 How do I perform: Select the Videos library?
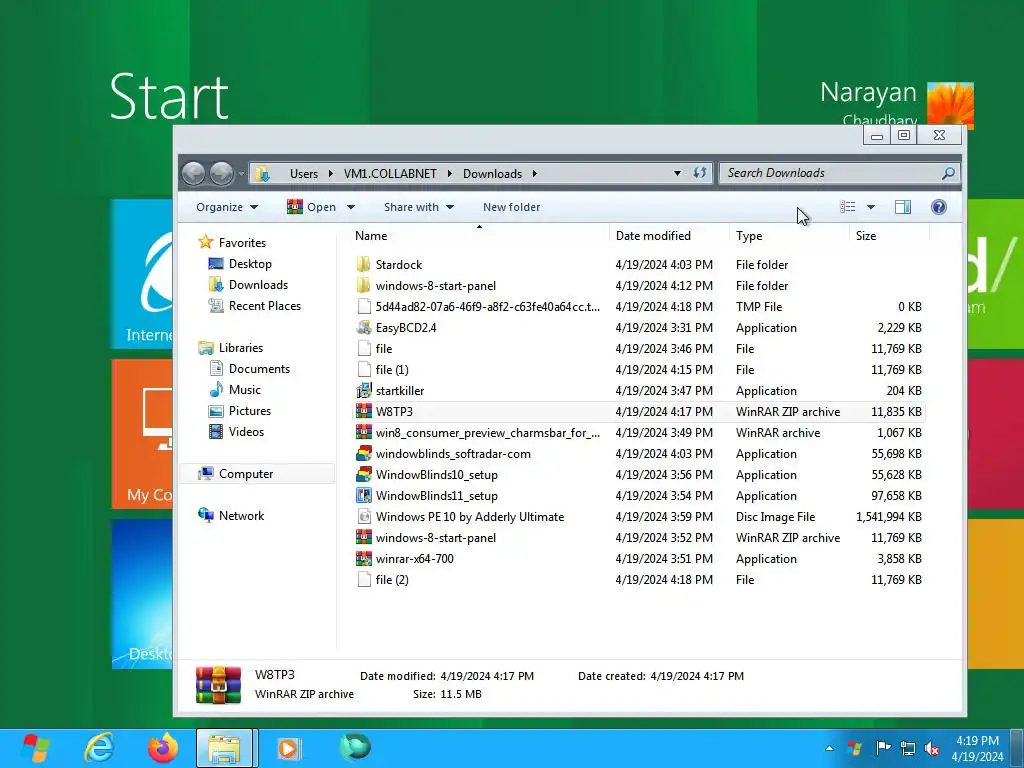tap(246, 432)
